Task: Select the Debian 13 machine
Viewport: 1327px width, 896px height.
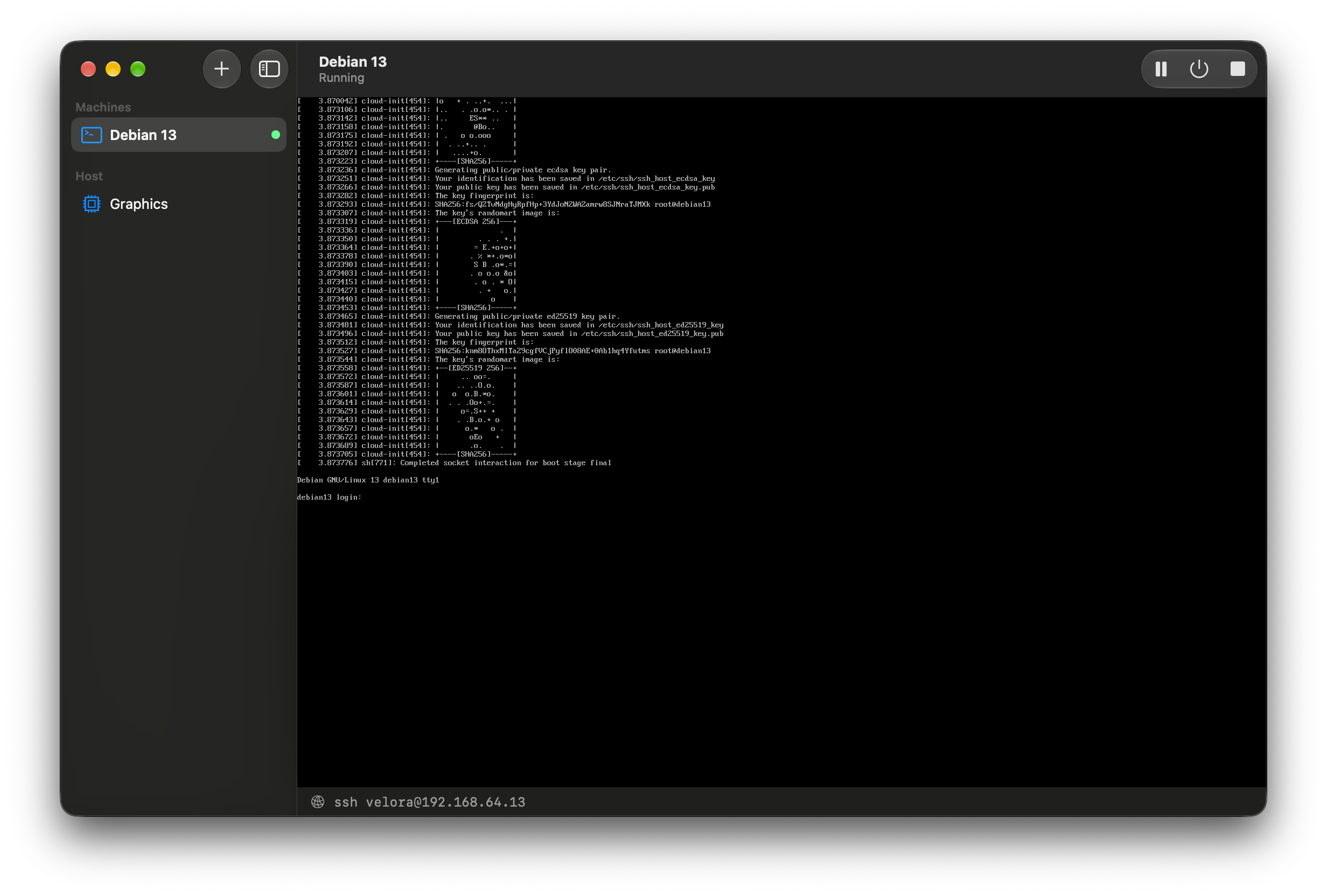Action: pos(179,135)
